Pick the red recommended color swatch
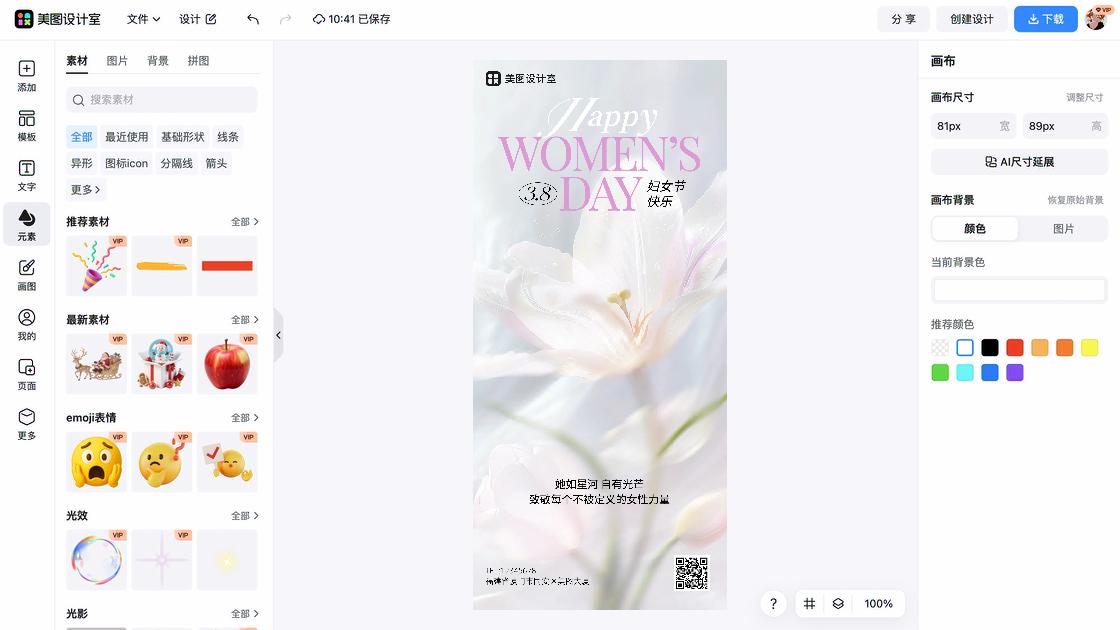Viewport: 1120px width, 630px height. tap(1014, 348)
